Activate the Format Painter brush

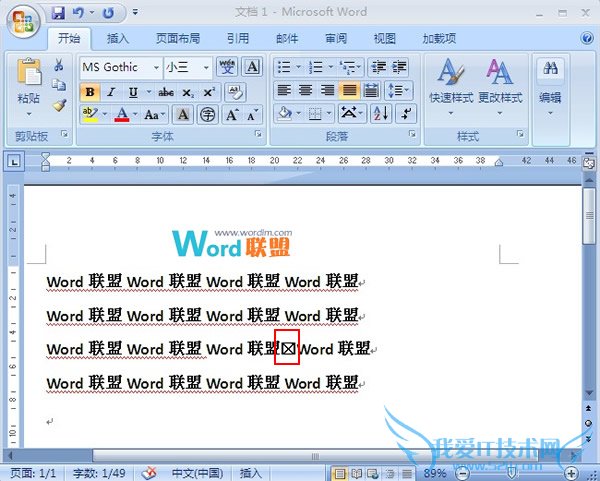pos(59,105)
